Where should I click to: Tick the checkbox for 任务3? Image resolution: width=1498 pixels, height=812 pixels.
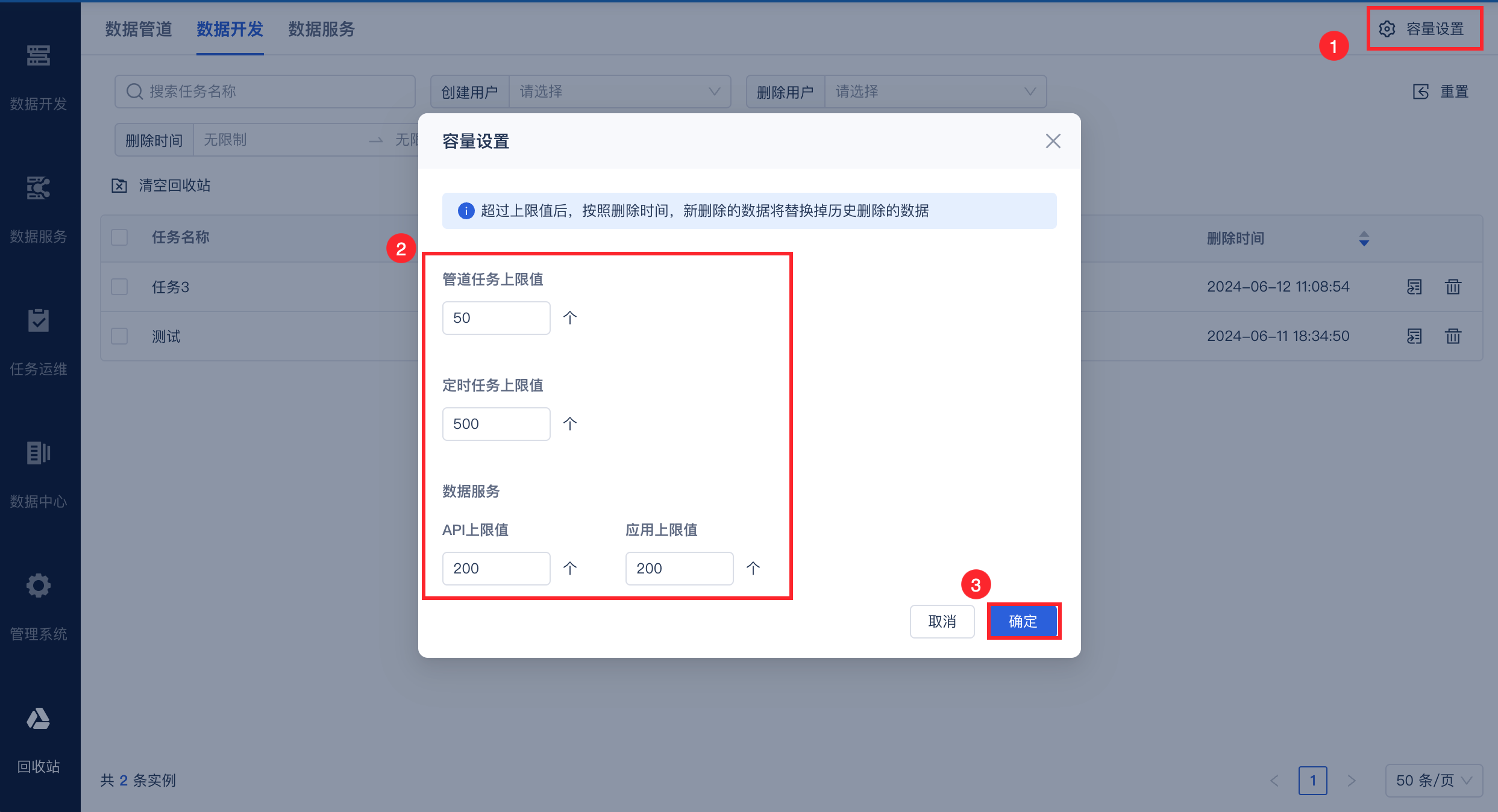(119, 287)
